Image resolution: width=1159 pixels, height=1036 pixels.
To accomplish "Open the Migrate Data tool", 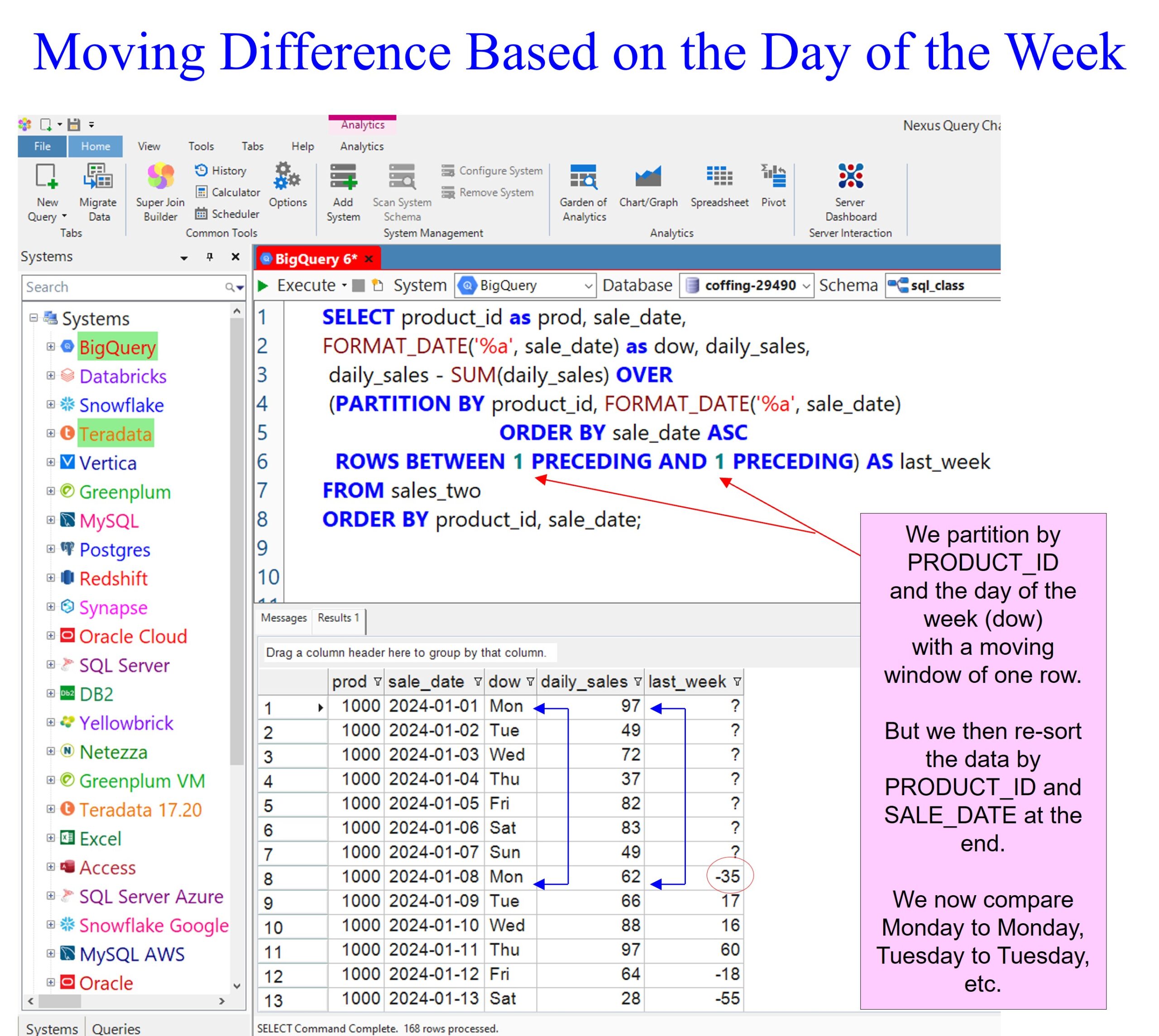I will coord(98,177).
